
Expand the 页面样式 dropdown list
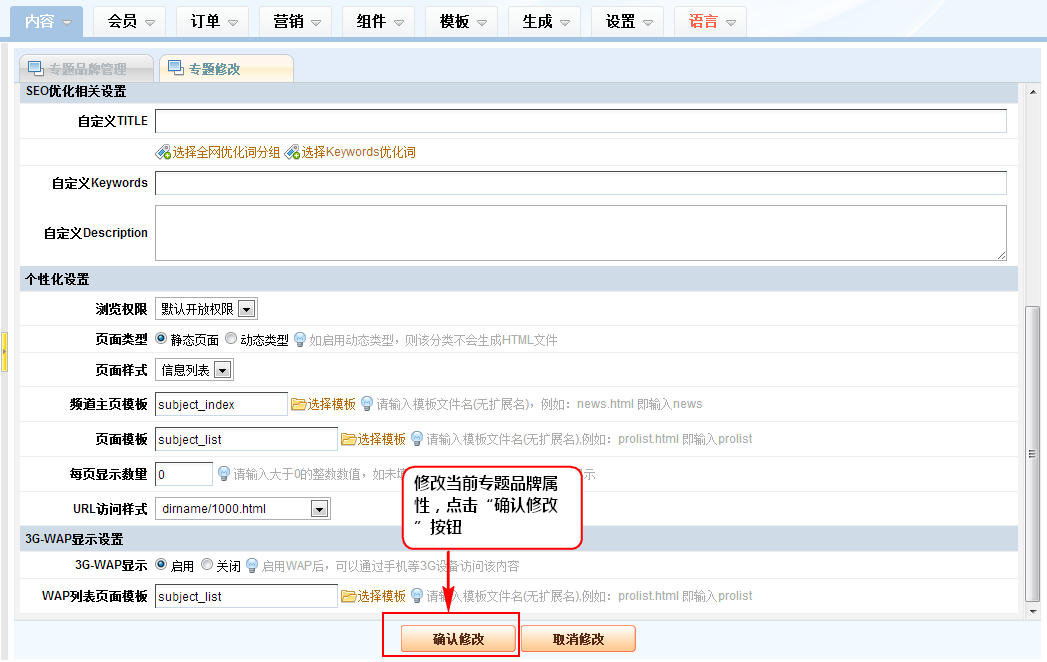[223, 370]
